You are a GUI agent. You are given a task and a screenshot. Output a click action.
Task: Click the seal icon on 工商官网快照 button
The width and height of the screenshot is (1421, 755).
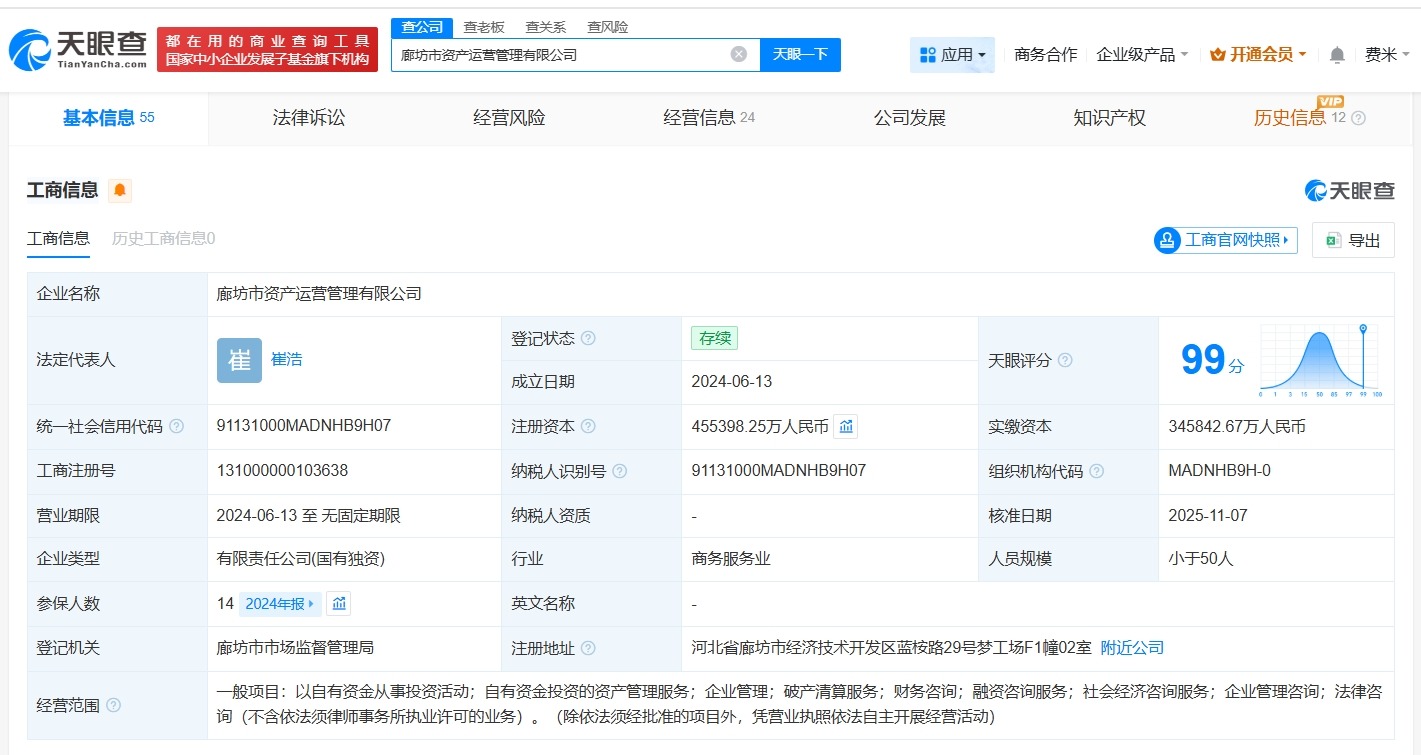click(x=1166, y=240)
